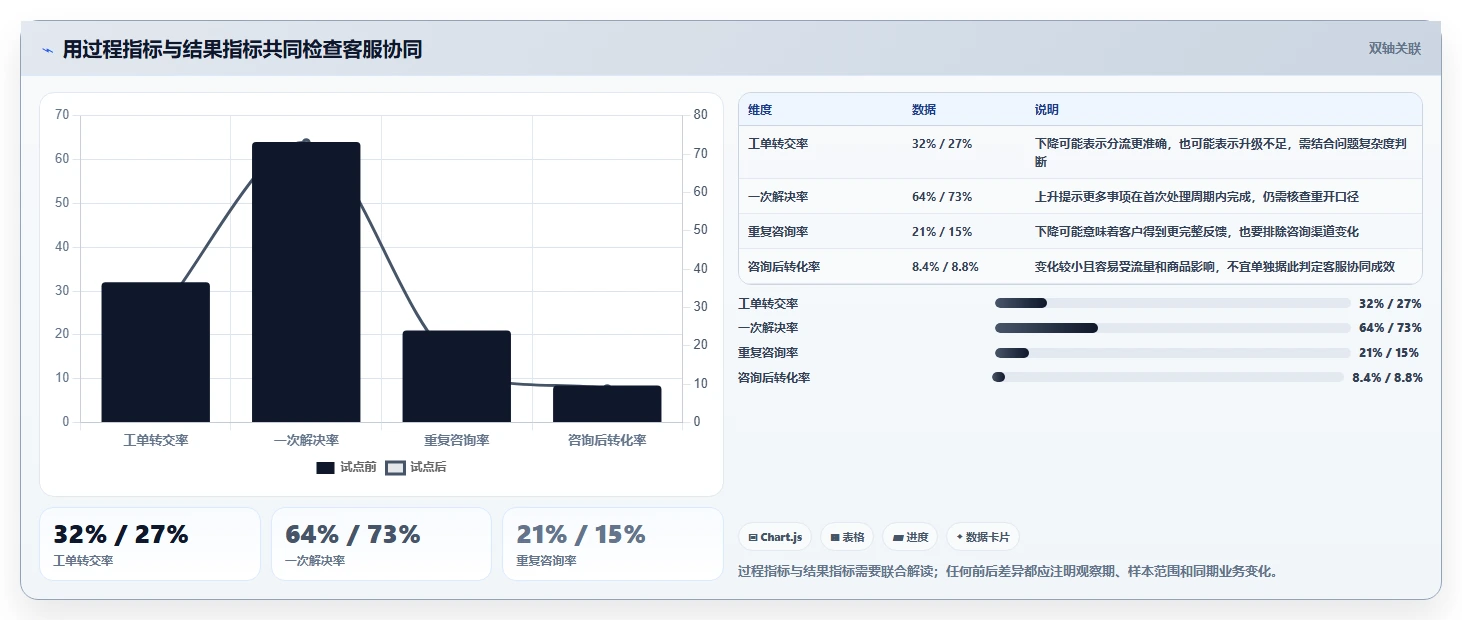Click the 试点后 light legend swatch

395,468
